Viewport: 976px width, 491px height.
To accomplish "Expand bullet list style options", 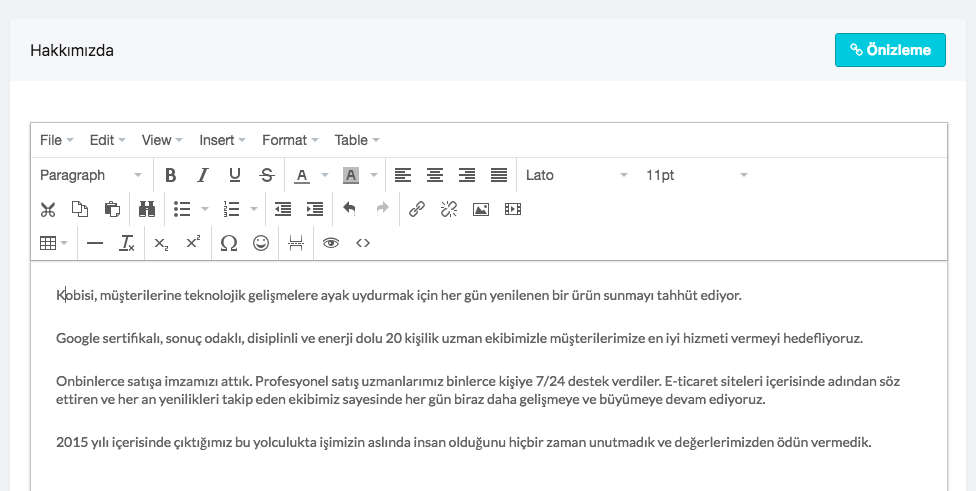I will click(205, 209).
